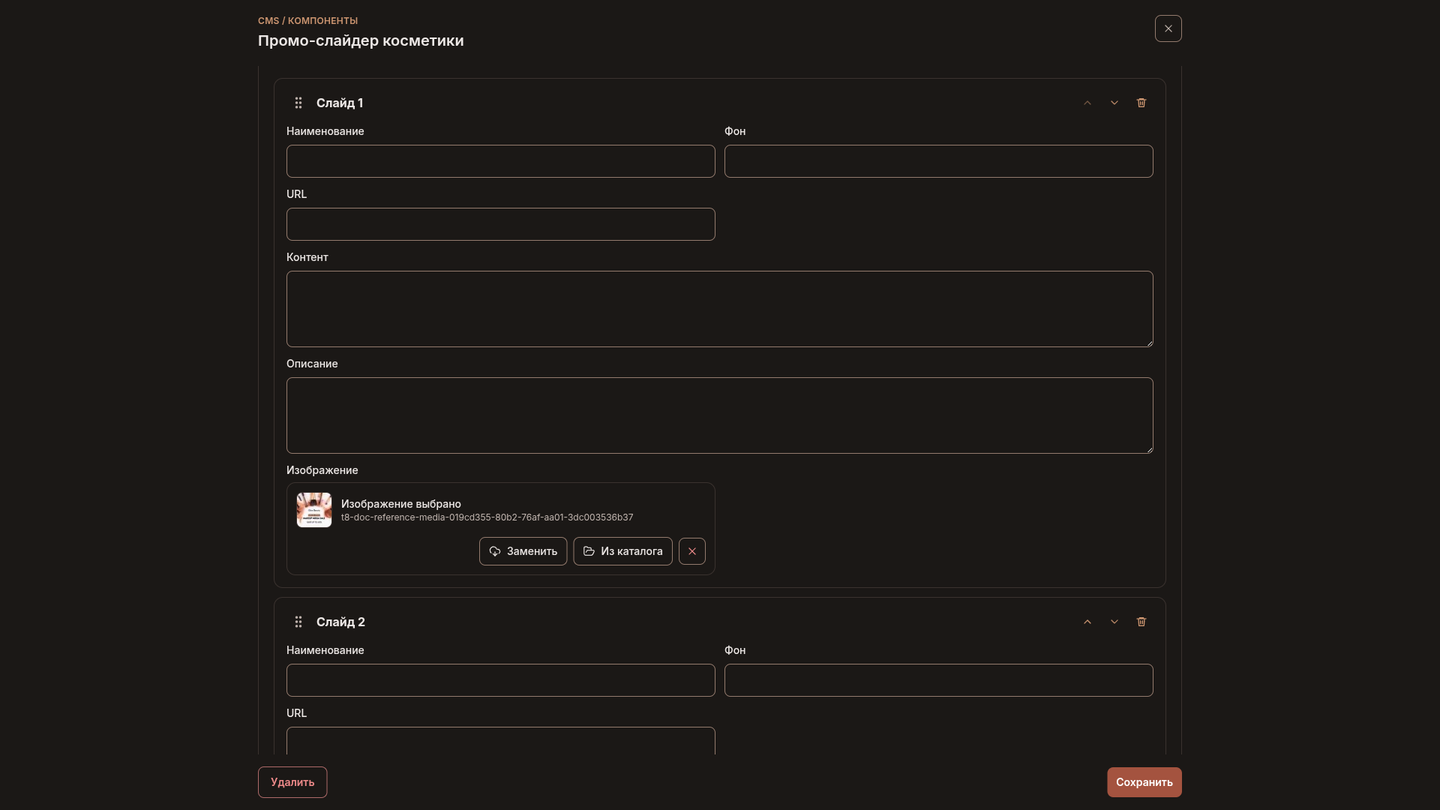This screenshot has height=810, width=1440.
Task: Close the Промо-слайдер косметики editor
Action: coord(1168,28)
